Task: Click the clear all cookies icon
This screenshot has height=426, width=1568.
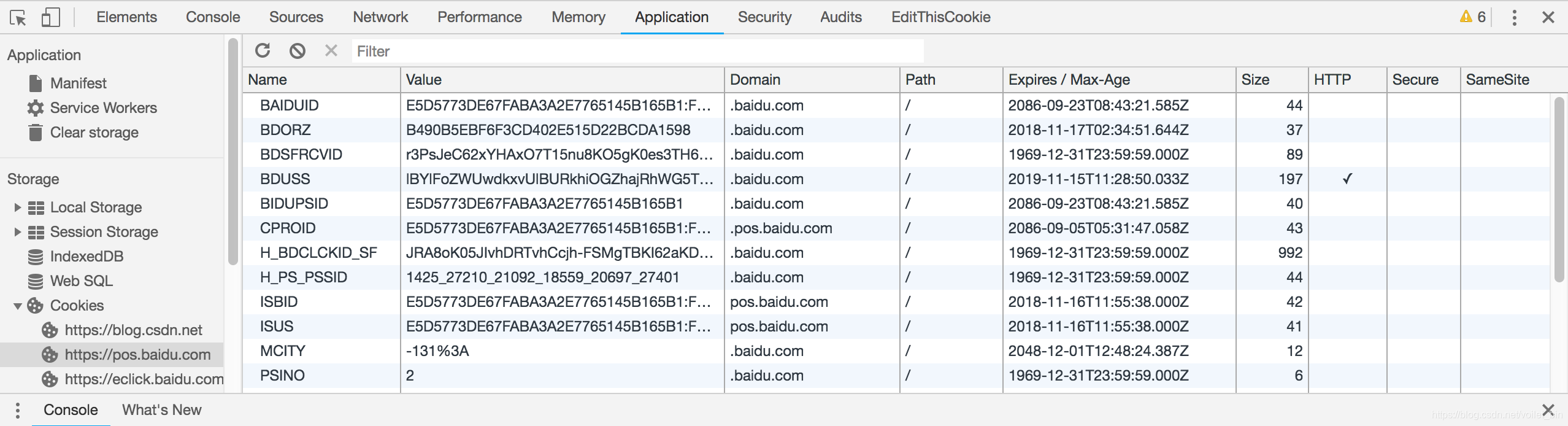Action: tap(298, 51)
